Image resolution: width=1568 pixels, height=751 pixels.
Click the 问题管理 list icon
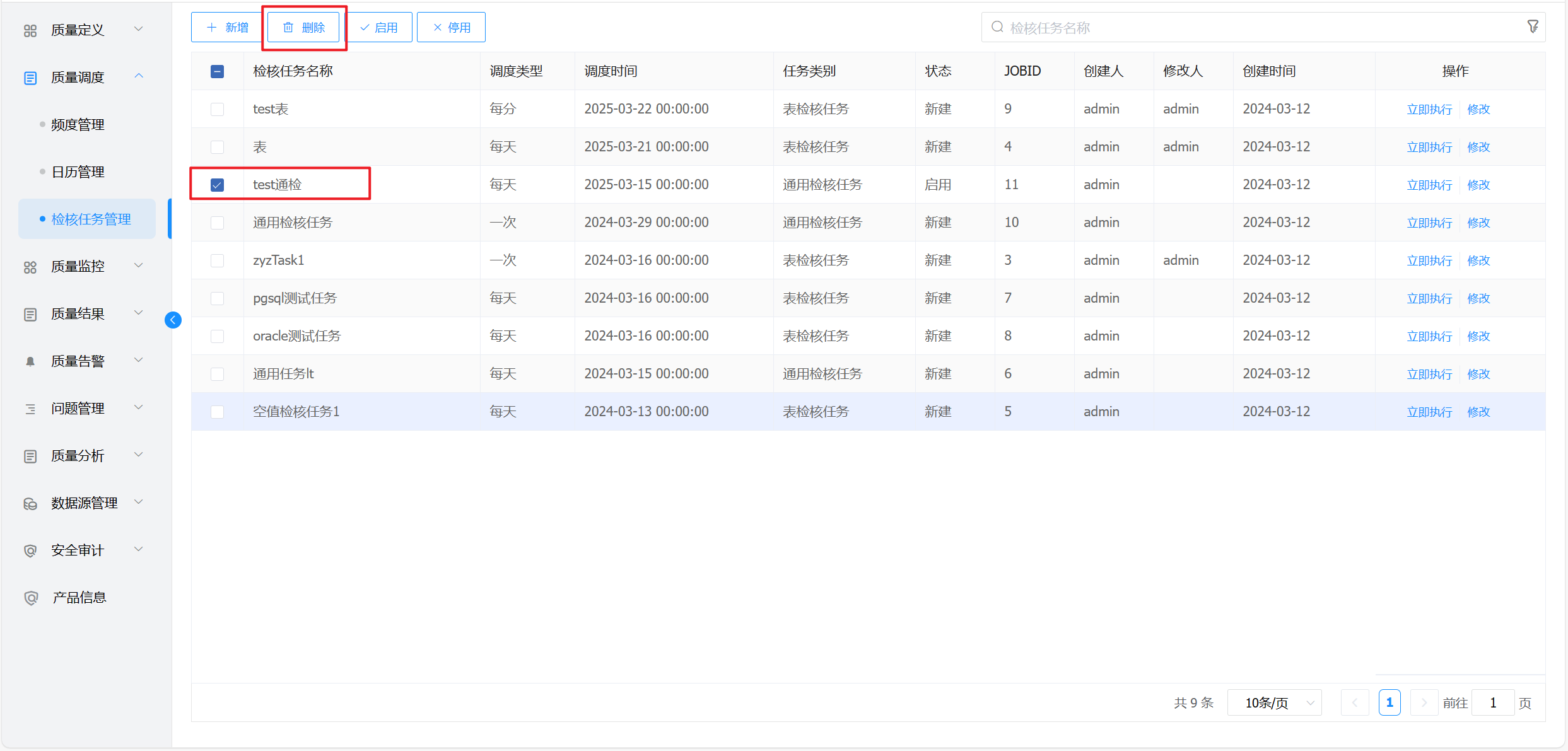coord(30,409)
